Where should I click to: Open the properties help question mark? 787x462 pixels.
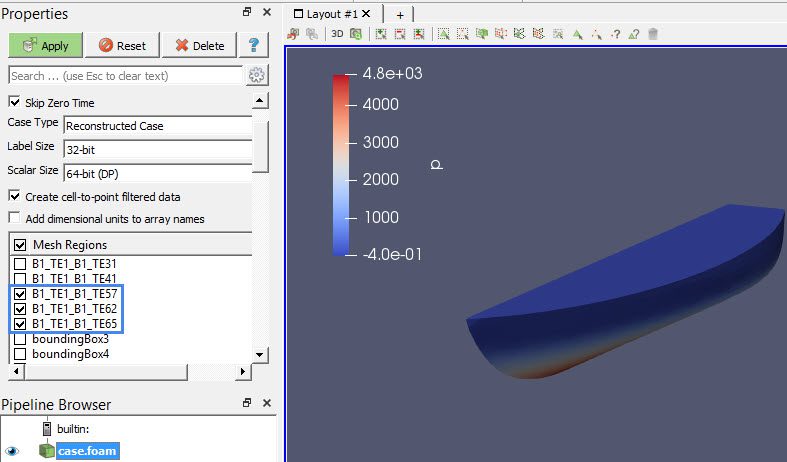point(254,45)
